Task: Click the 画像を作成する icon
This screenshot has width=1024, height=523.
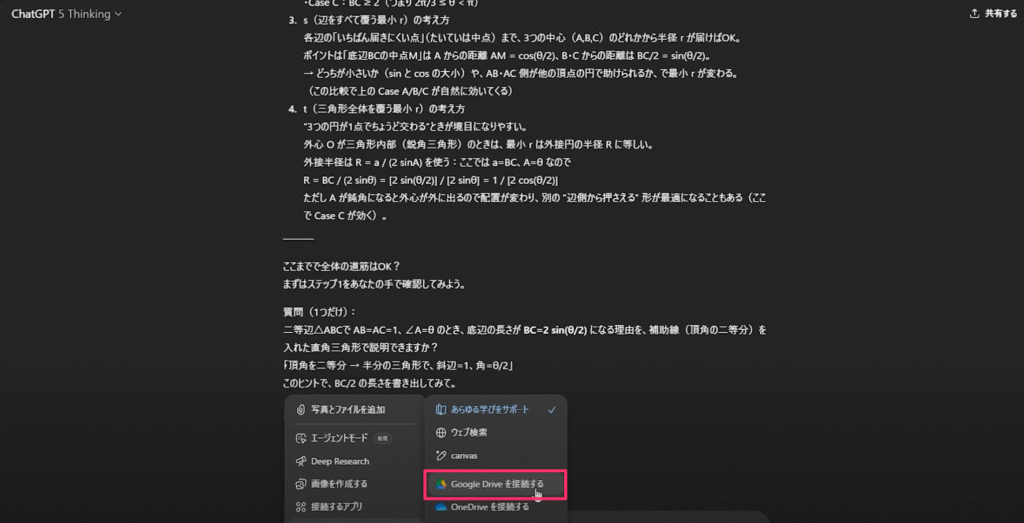Action: tap(301, 484)
